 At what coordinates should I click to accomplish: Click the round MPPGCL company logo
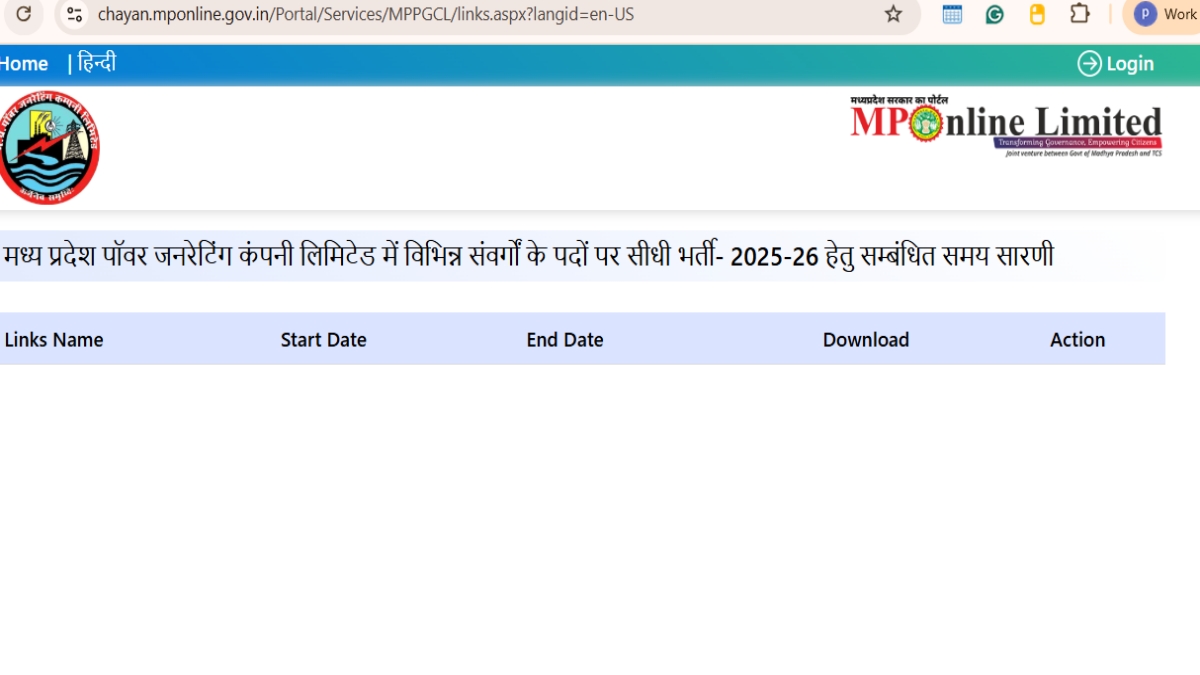pyautogui.click(x=48, y=148)
